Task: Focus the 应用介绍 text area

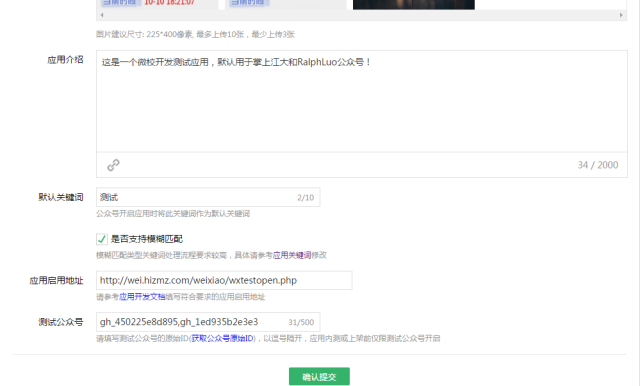Action: coord(362,101)
